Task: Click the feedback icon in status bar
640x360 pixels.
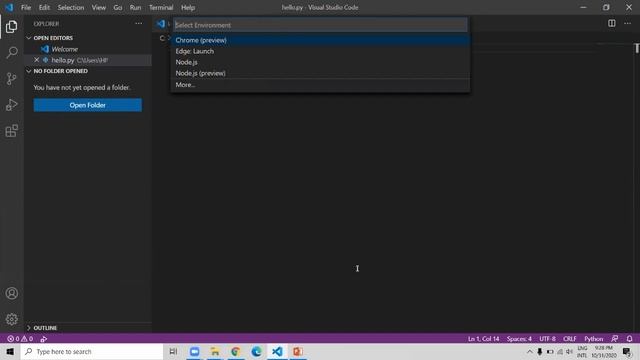Action: point(615,339)
